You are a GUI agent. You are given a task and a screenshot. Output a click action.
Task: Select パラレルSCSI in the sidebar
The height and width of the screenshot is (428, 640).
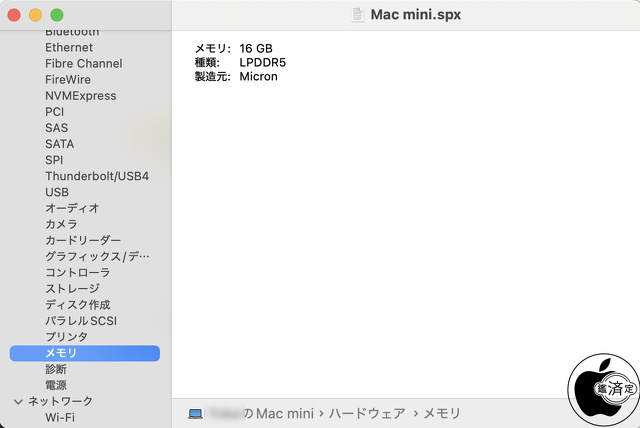pyautogui.click(x=81, y=321)
